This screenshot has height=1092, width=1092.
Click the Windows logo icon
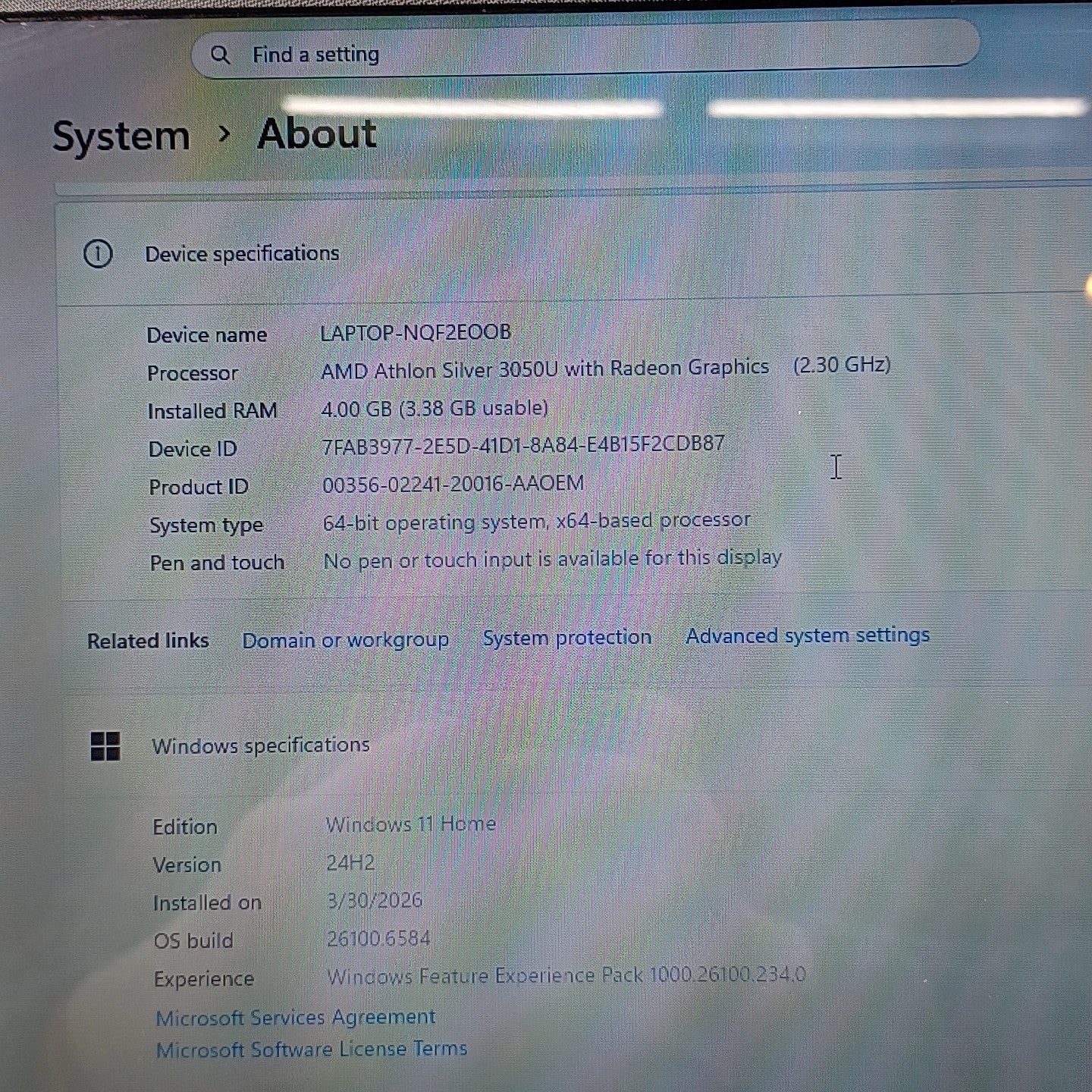click(x=105, y=746)
